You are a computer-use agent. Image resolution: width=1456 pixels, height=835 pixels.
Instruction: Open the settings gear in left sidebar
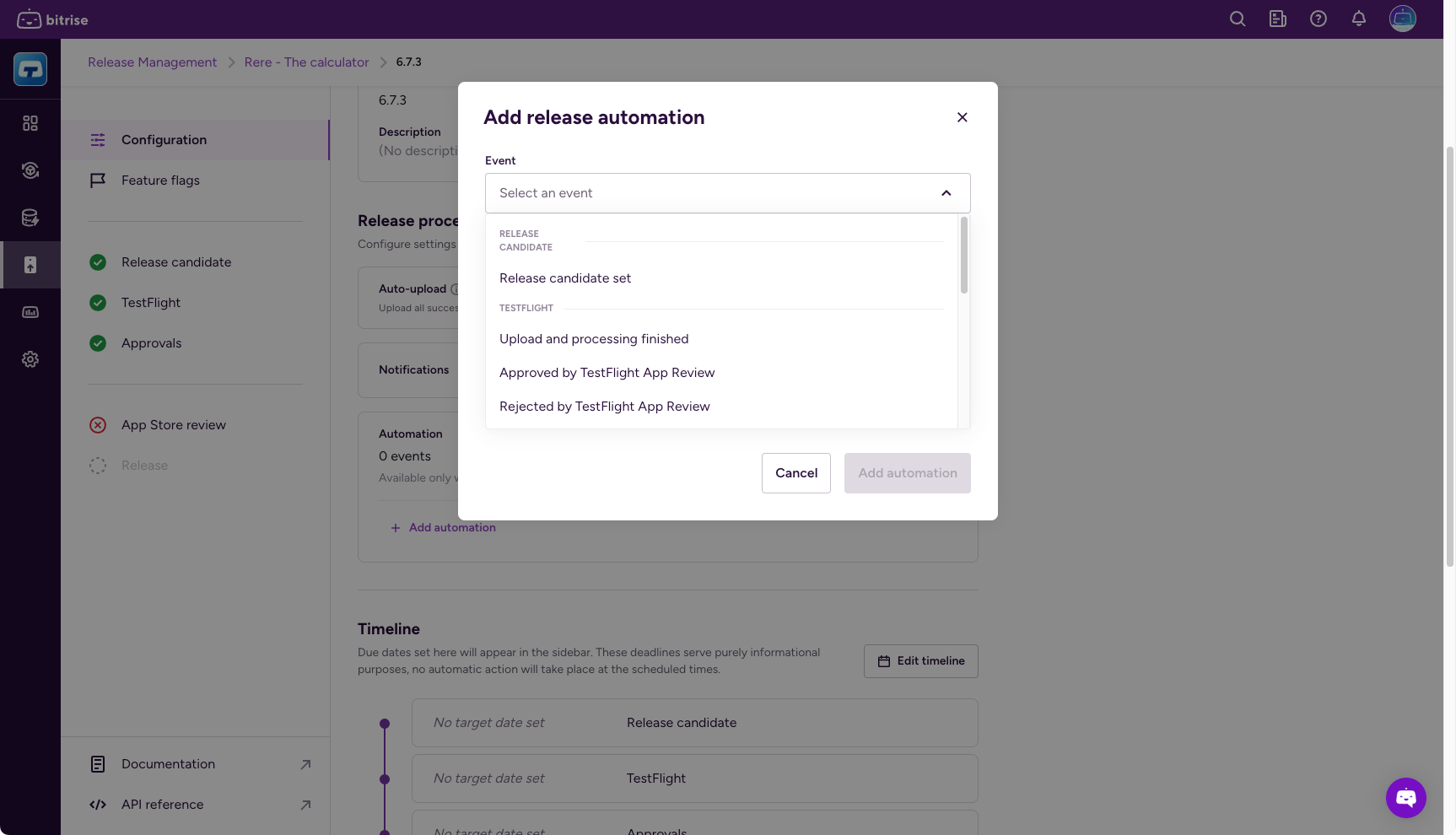[30, 359]
